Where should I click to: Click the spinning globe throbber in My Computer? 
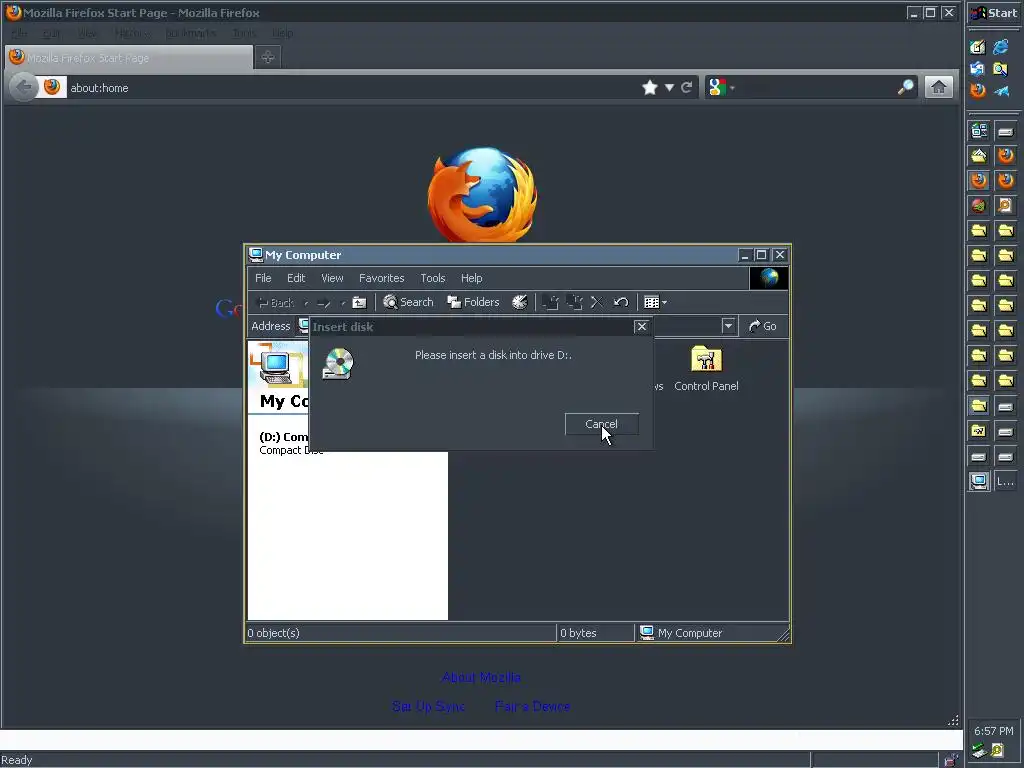(769, 278)
